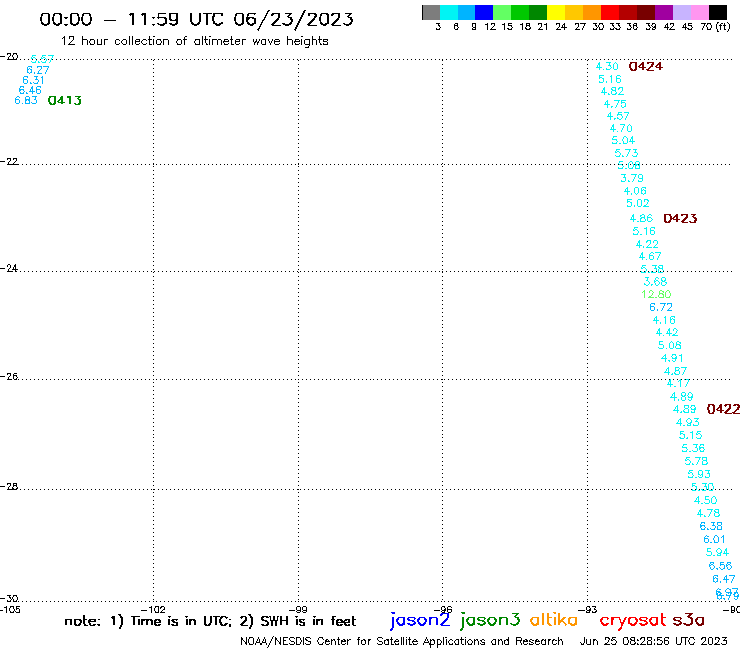Click the 6.38 wave height value

[711, 526]
